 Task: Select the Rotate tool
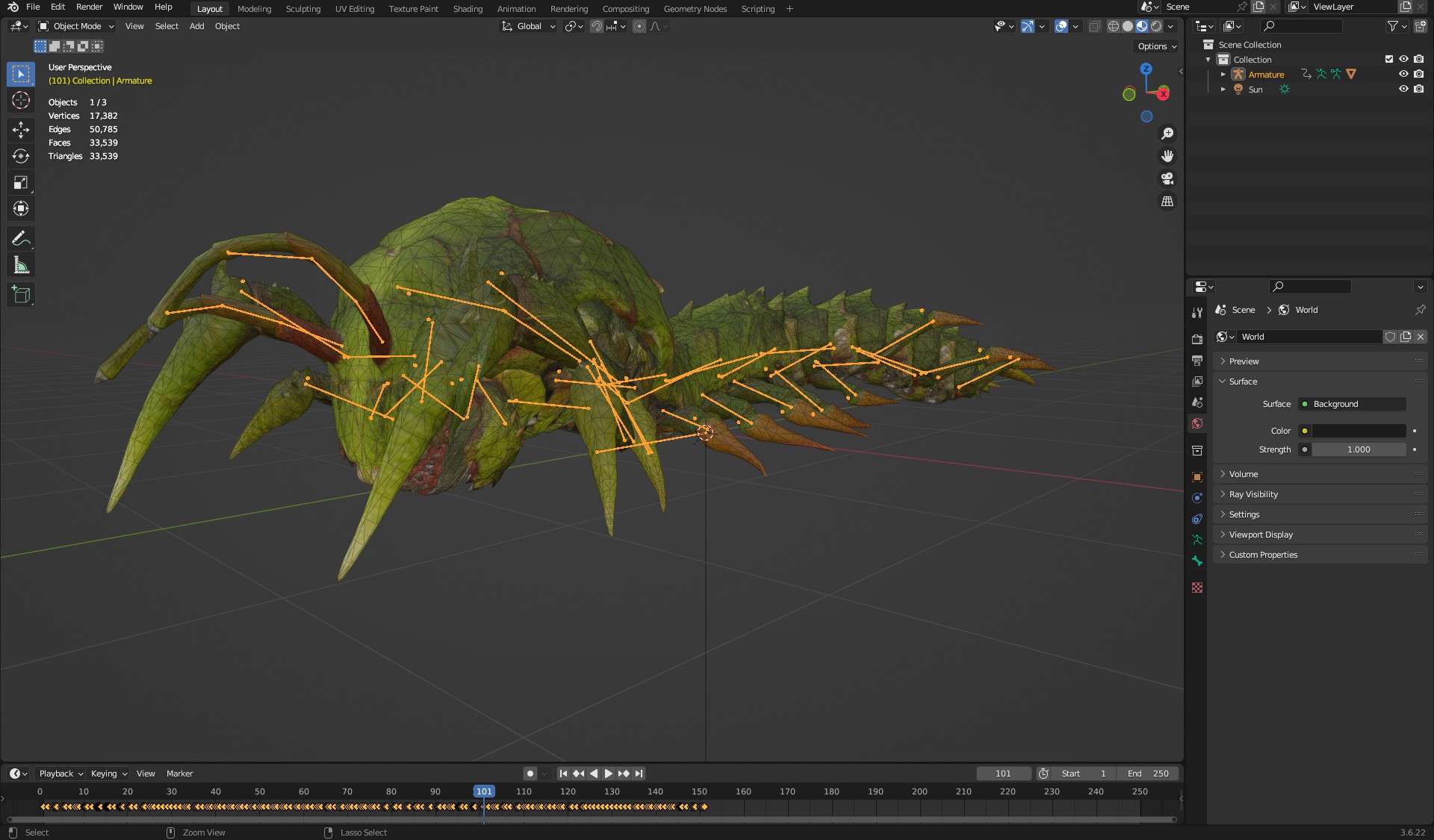(x=21, y=156)
